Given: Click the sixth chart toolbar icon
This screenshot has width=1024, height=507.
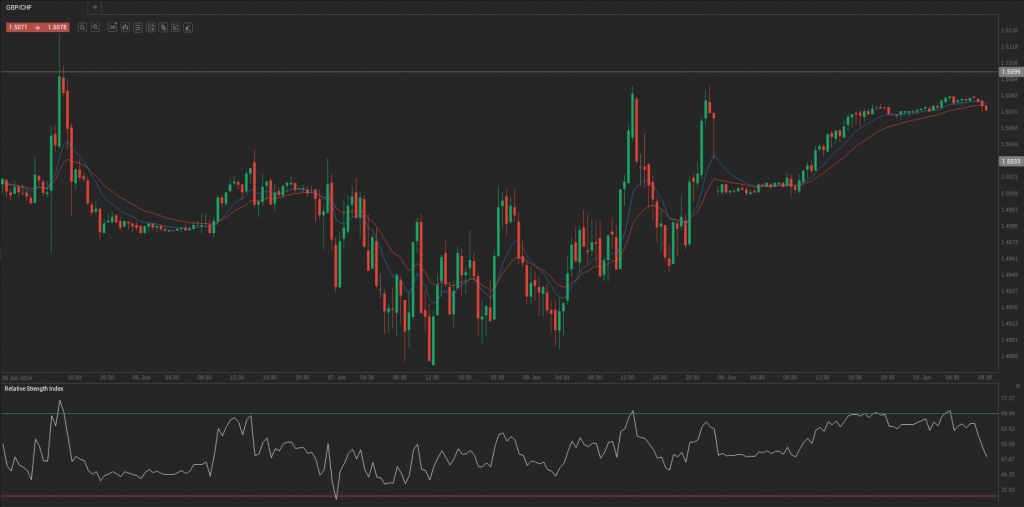Looking at the screenshot, I should (150, 27).
